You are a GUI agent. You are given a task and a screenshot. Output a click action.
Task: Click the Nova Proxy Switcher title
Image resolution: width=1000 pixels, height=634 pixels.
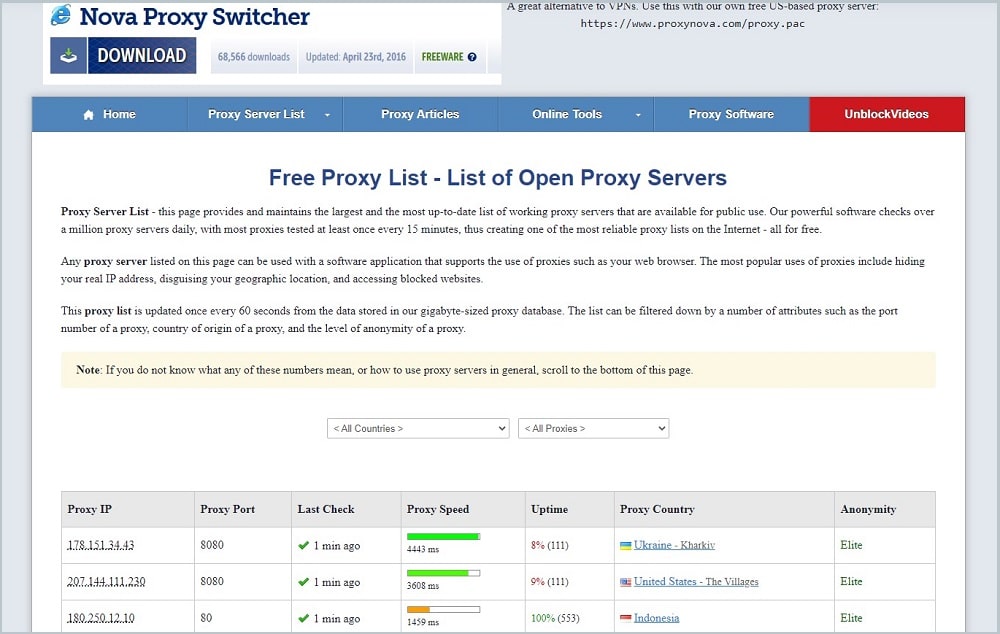pyautogui.click(x=195, y=17)
